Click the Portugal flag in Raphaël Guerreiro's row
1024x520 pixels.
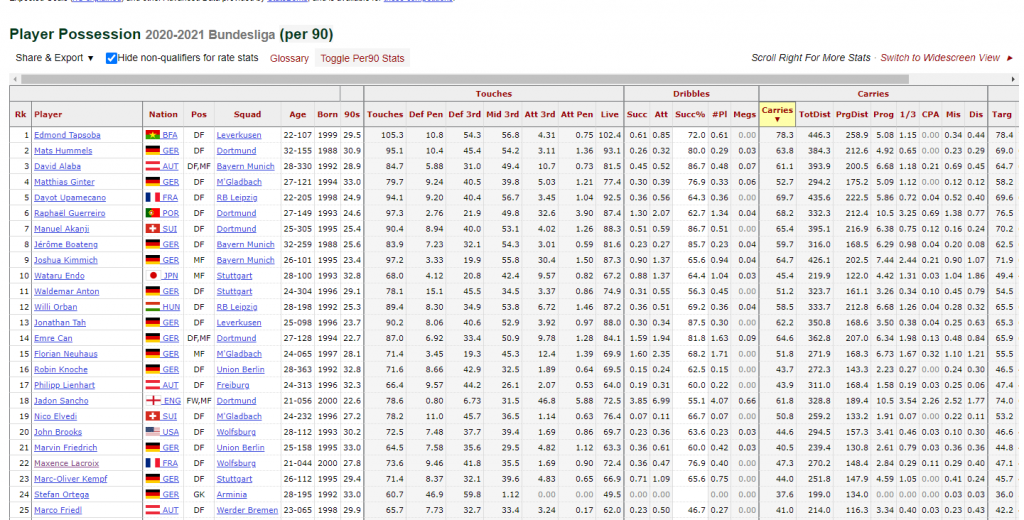(153, 213)
